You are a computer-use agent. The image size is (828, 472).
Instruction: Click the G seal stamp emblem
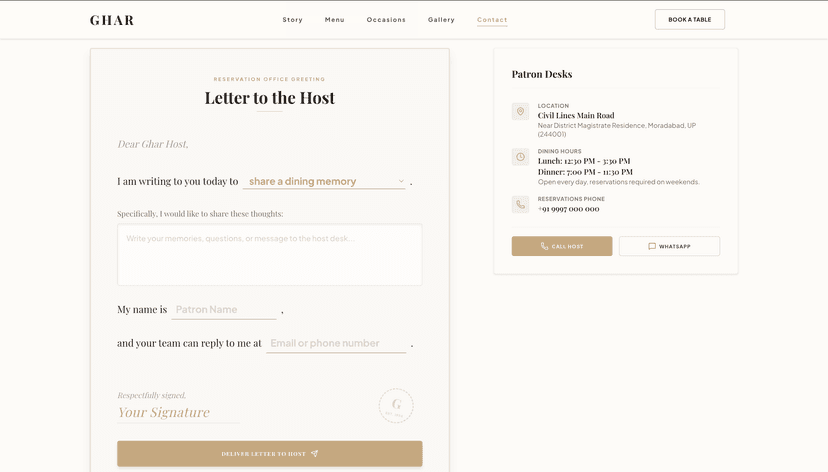(x=396, y=405)
